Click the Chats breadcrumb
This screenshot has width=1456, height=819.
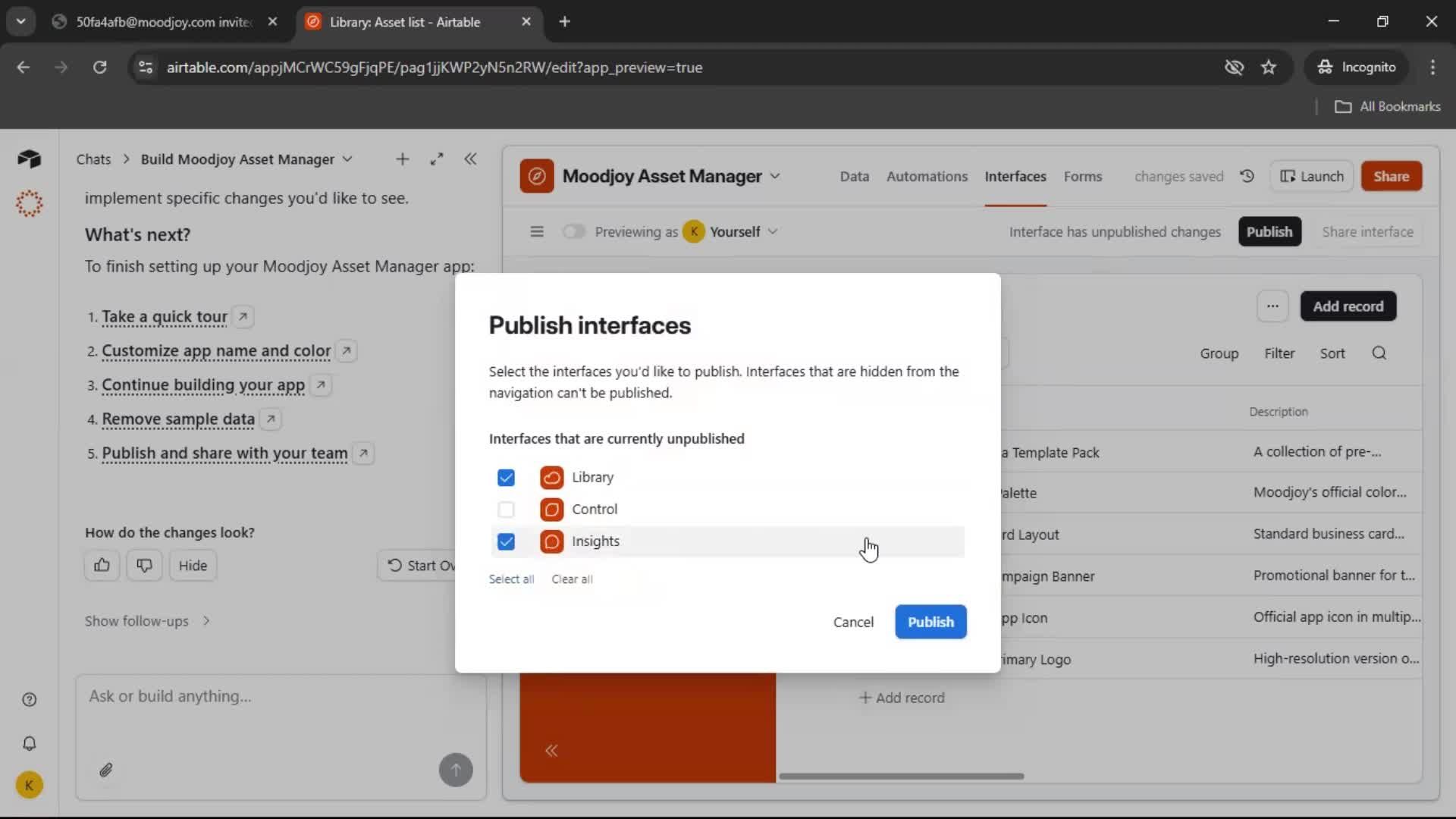tap(93, 159)
